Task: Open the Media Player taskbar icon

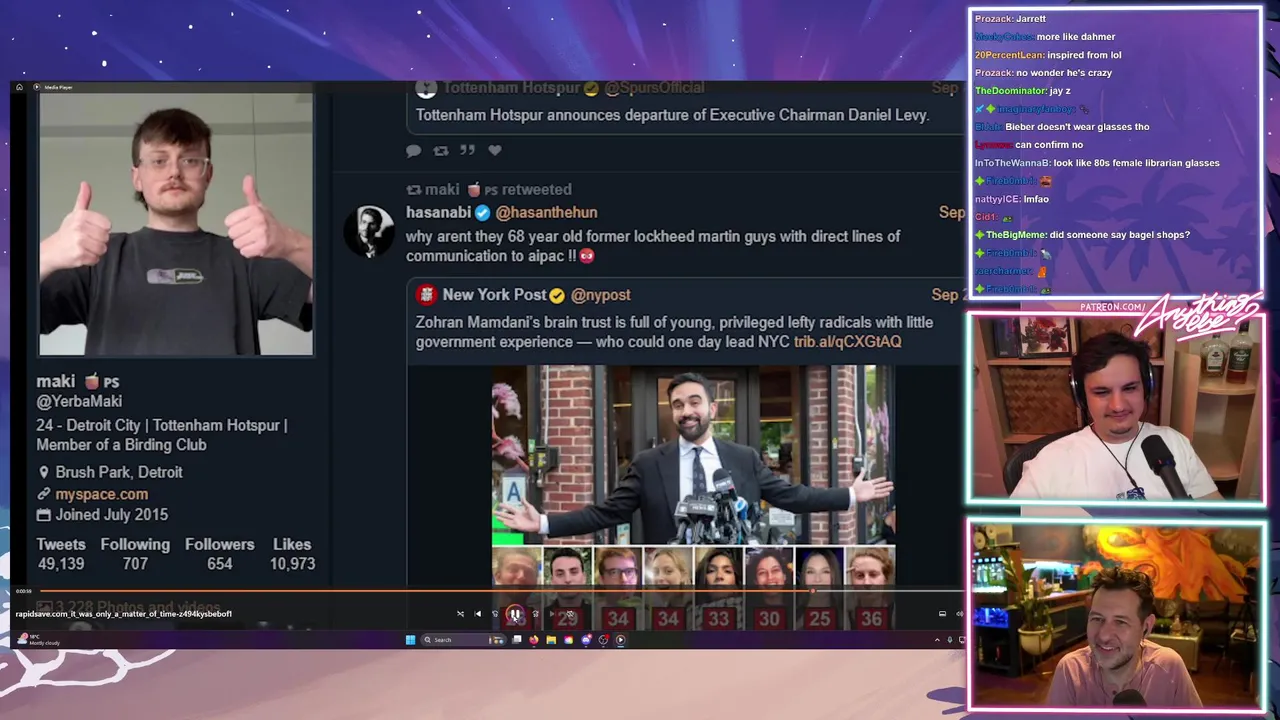Action: coord(620,640)
